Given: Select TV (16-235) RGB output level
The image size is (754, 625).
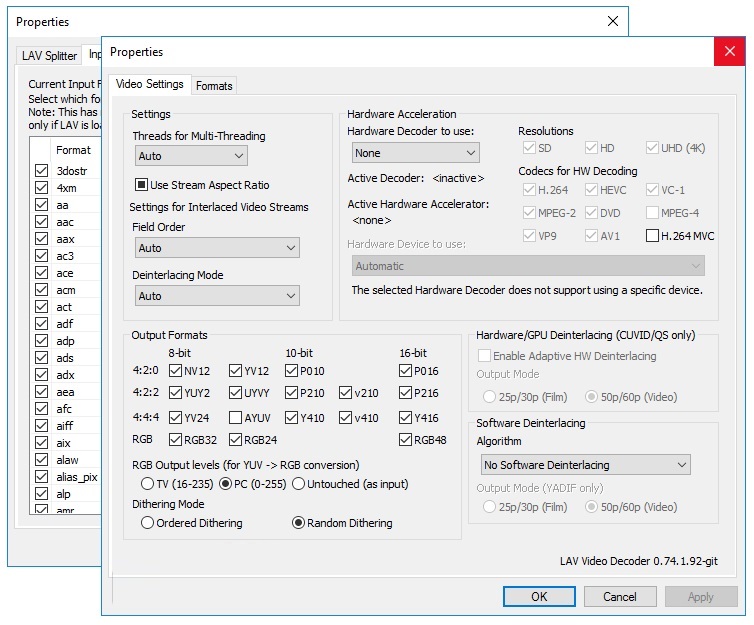Looking at the screenshot, I should pos(147,484).
